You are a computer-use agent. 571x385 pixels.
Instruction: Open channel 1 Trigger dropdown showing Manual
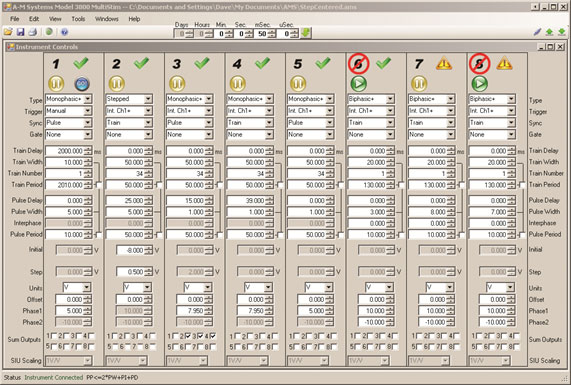click(69, 111)
